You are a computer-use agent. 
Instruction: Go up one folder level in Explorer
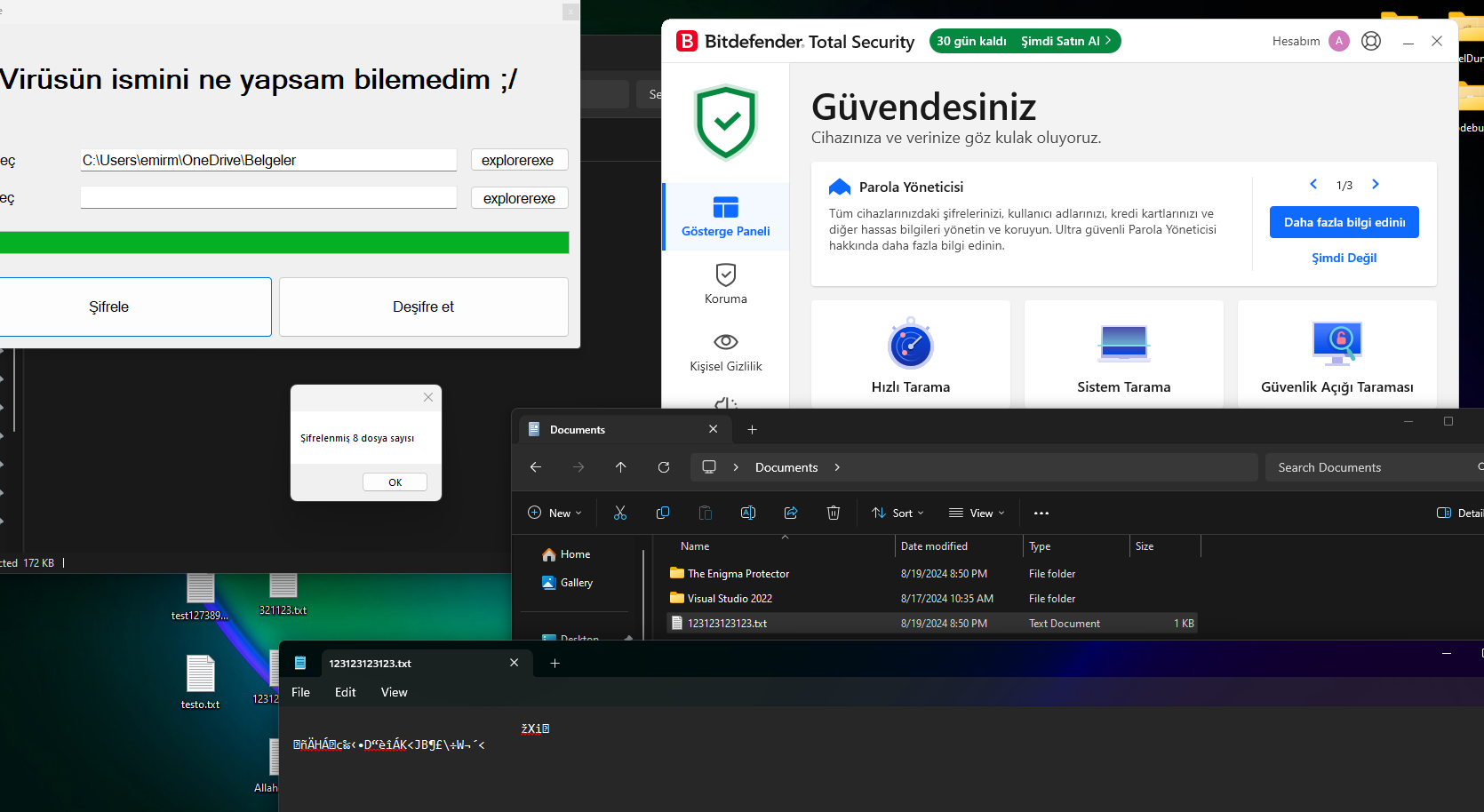[620, 467]
